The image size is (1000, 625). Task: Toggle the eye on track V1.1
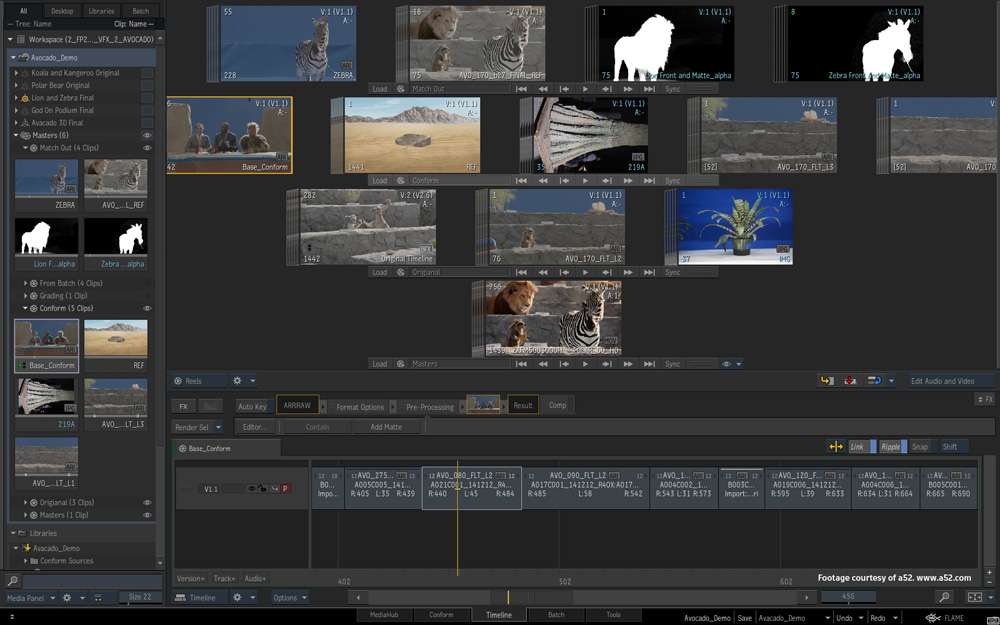tap(252, 489)
